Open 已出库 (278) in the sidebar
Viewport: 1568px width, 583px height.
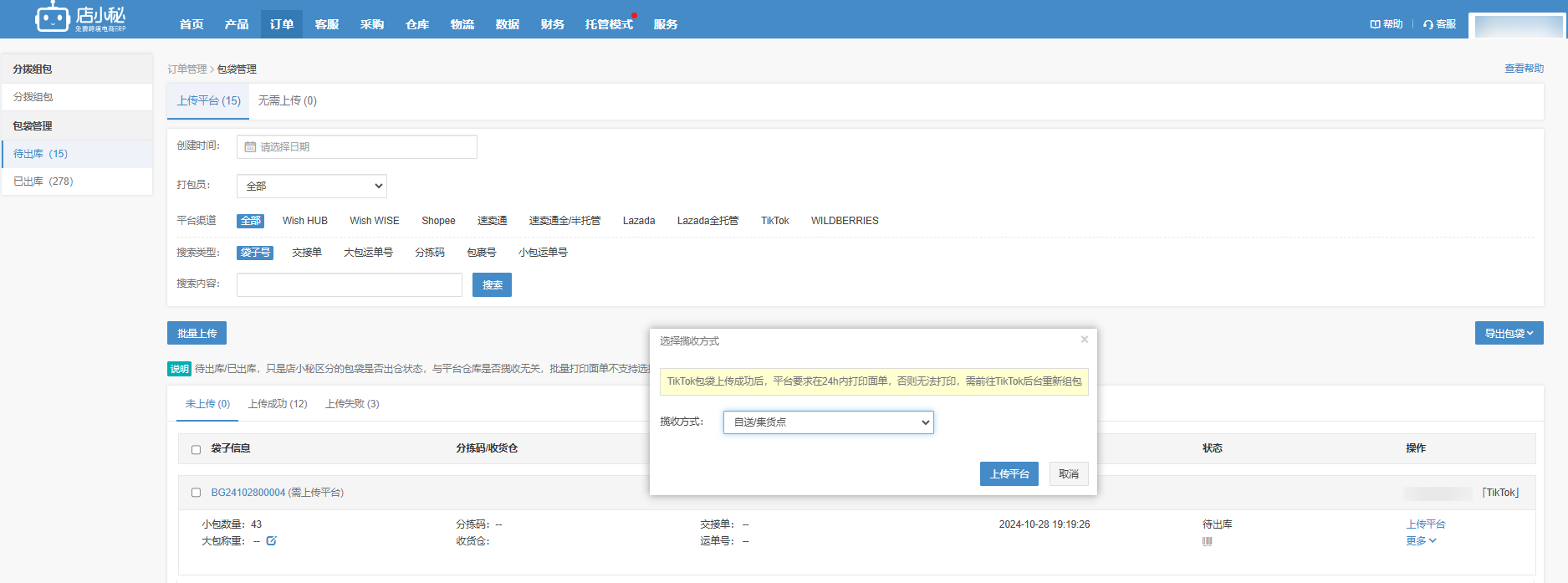(x=77, y=182)
